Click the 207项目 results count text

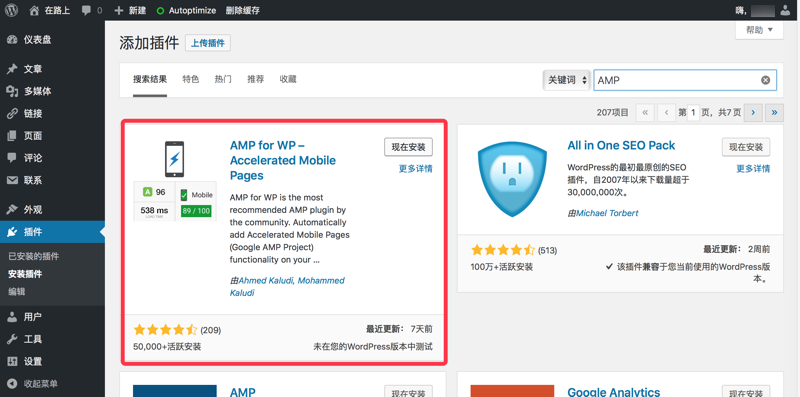pyautogui.click(x=612, y=112)
